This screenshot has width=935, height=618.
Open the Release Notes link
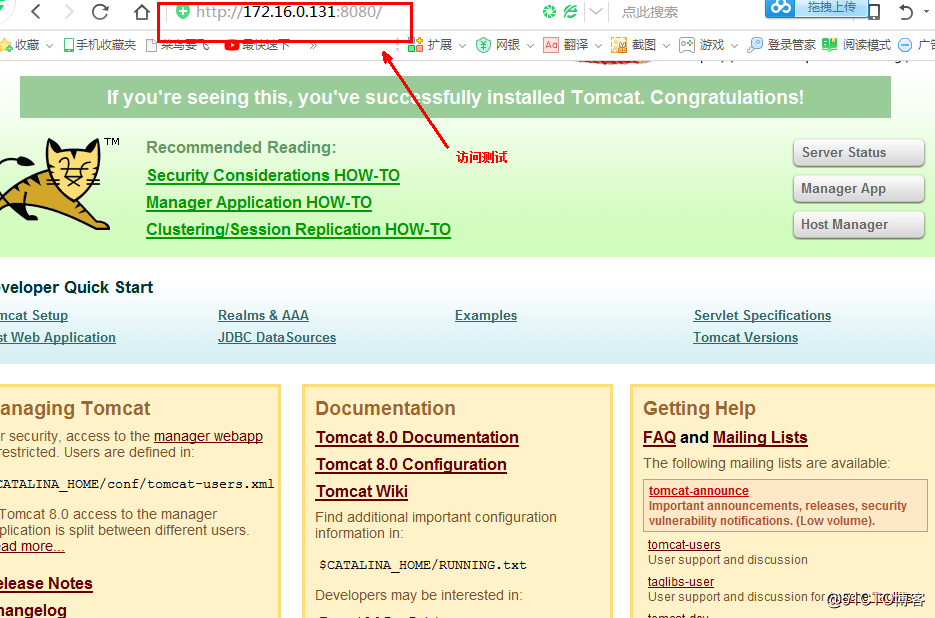point(46,583)
